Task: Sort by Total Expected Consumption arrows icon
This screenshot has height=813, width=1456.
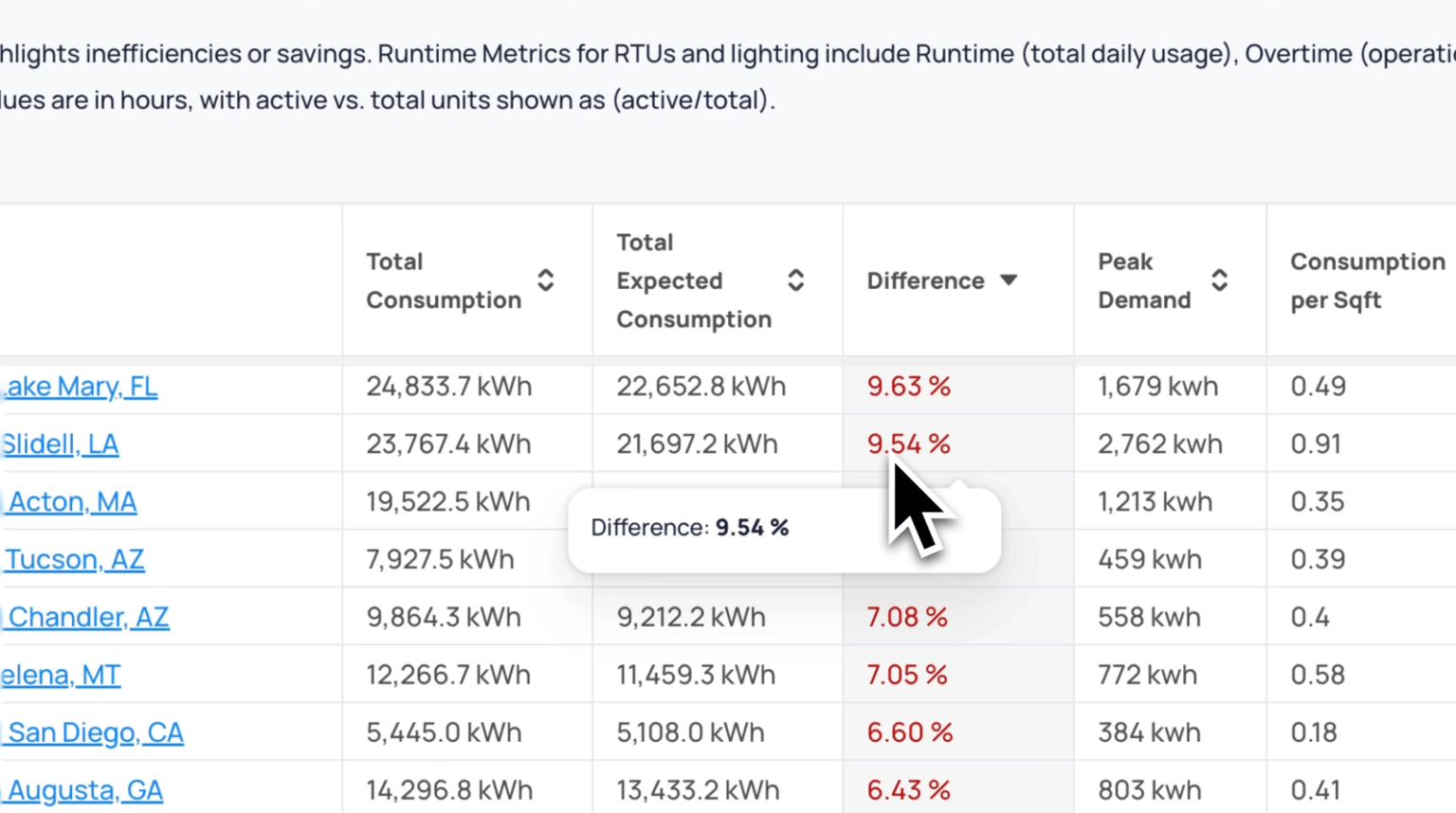Action: coord(795,280)
